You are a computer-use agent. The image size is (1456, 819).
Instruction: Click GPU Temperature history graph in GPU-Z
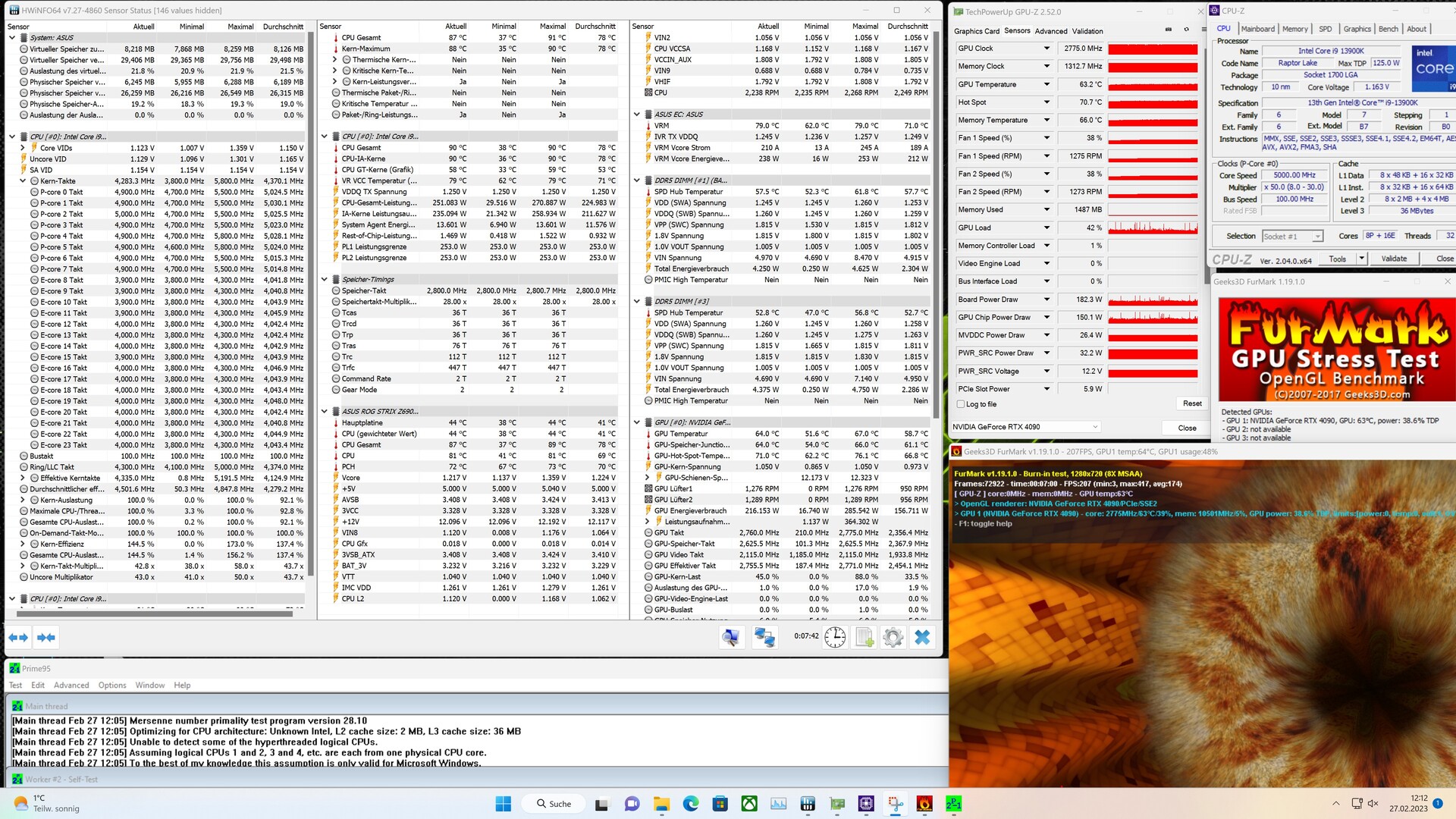1153,84
